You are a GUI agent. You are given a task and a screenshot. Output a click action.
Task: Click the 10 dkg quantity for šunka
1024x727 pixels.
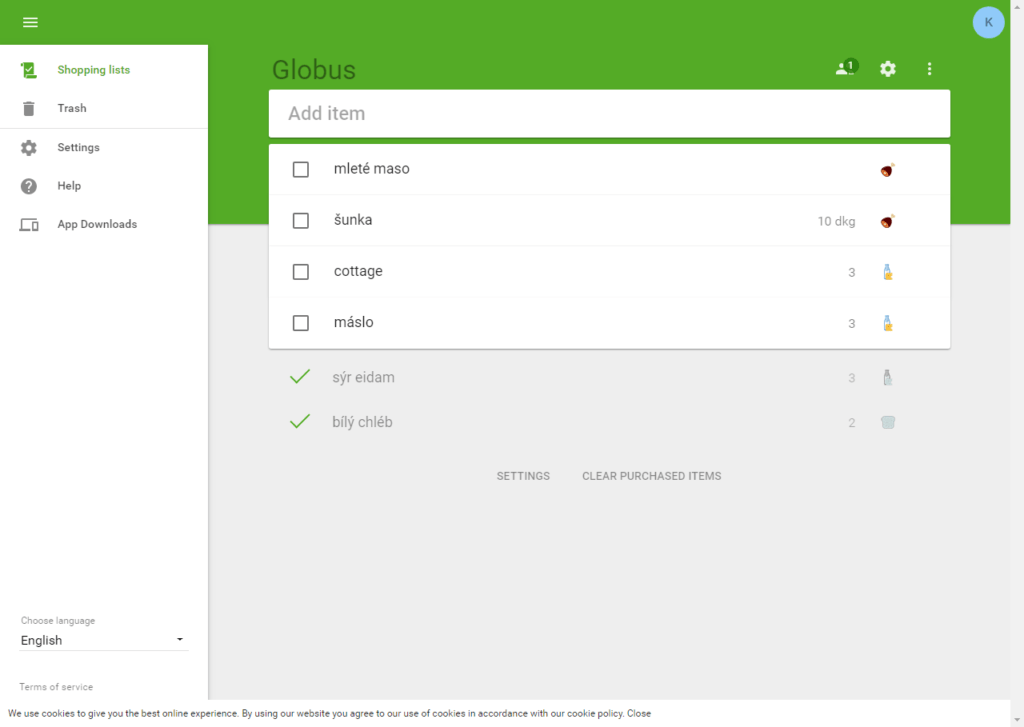tap(836, 221)
